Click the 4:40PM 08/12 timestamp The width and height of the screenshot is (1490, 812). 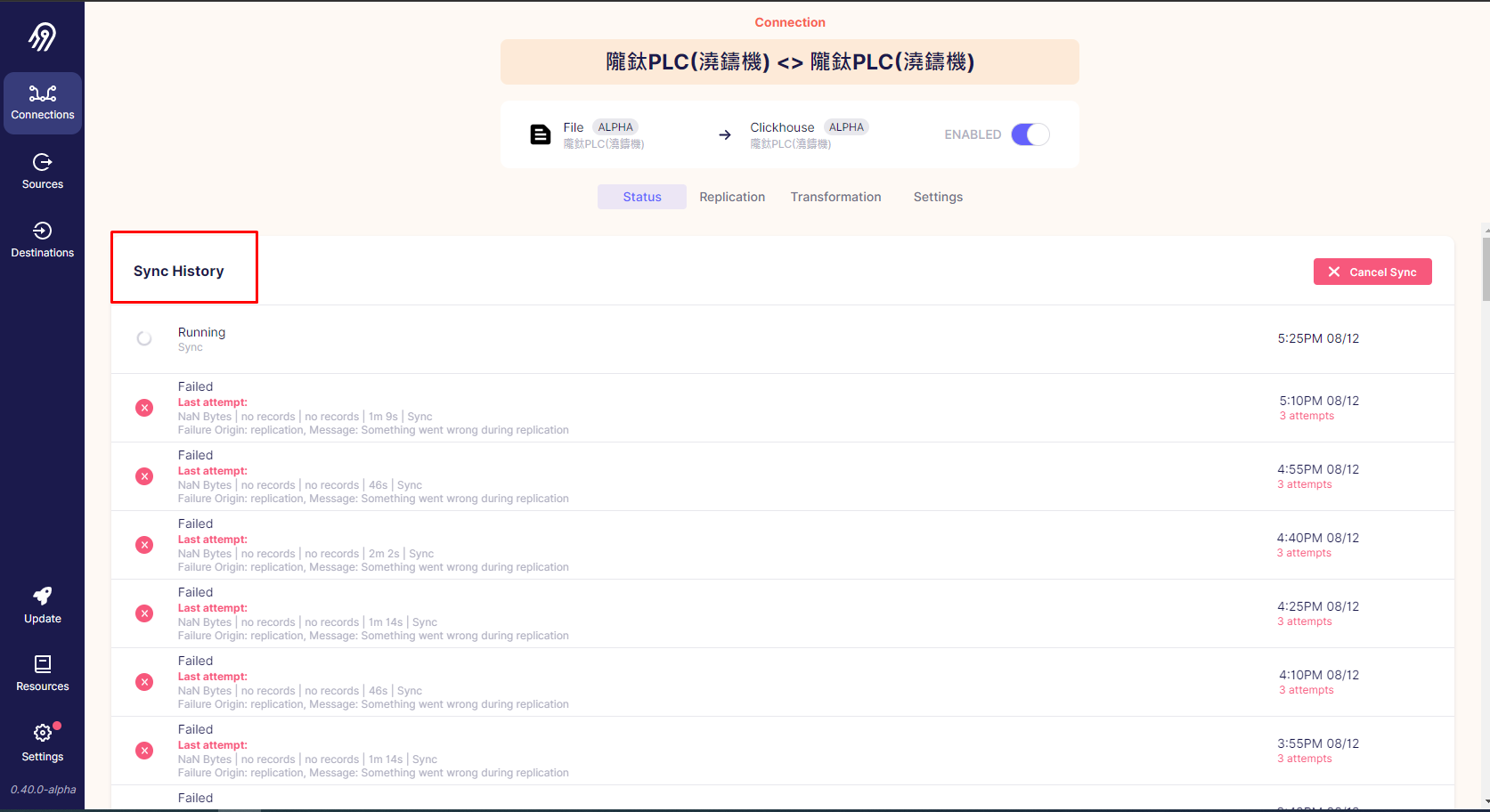pyautogui.click(x=1318, y=538)
